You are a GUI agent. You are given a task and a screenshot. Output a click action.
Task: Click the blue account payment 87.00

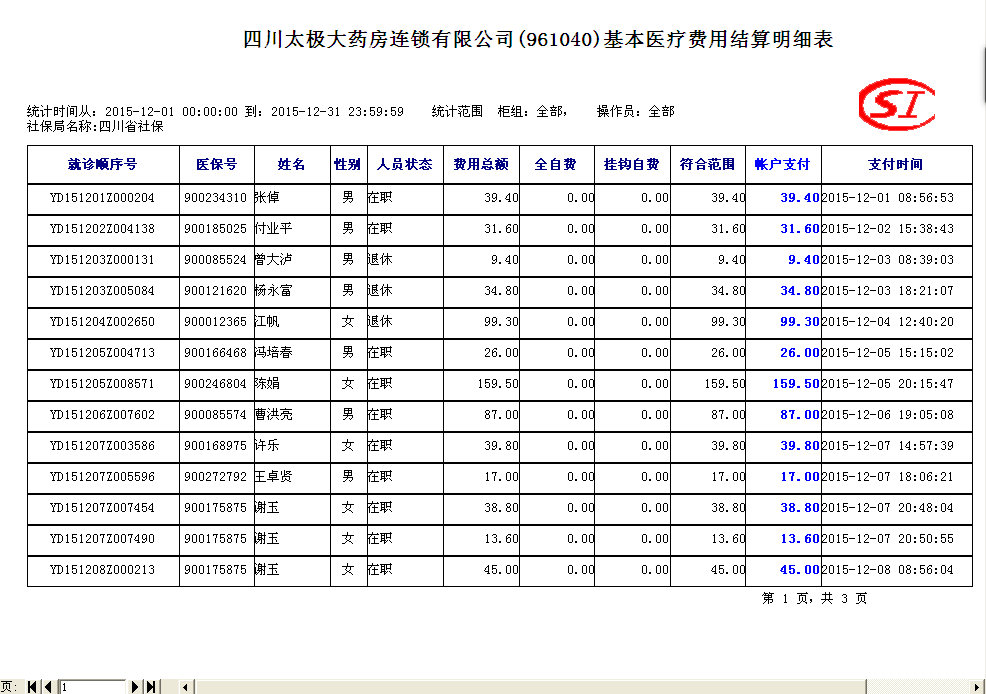pos(800,415)
